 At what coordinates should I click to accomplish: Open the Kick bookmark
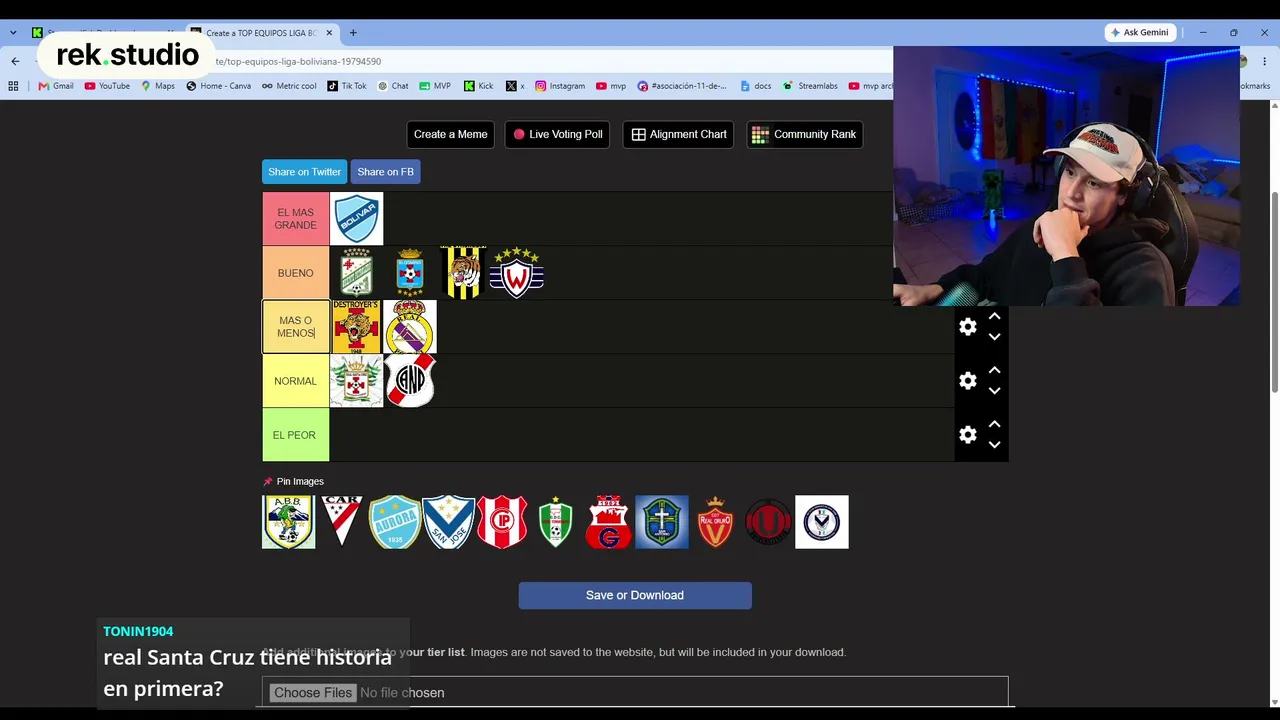tap(478, 86)
